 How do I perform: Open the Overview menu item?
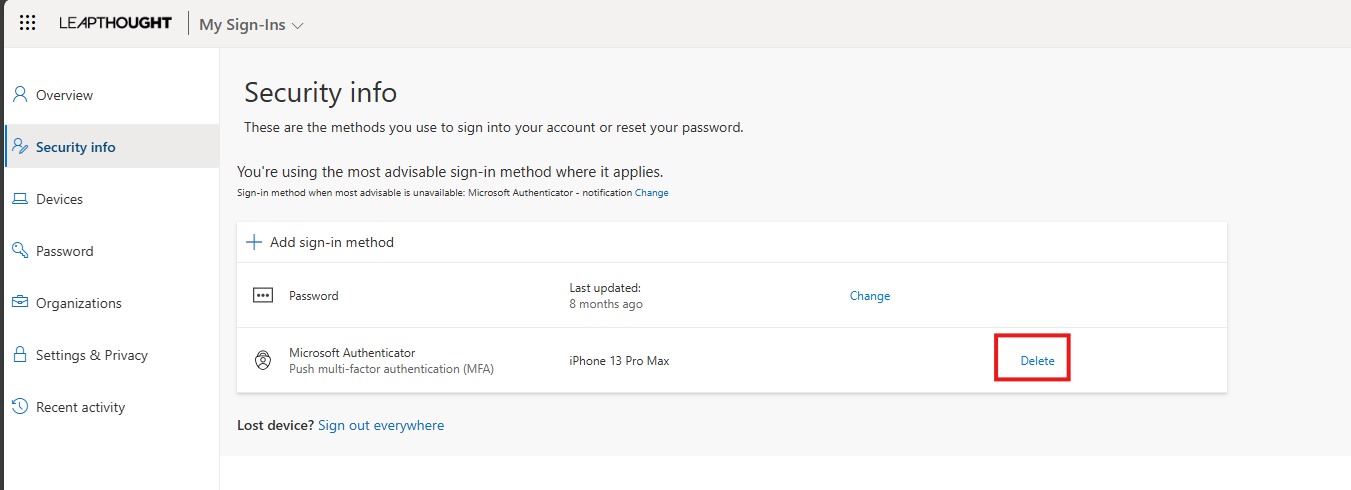point(64,95)
